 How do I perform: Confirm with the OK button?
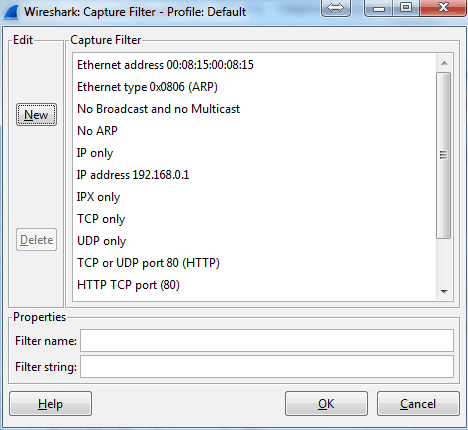(x=326, y=404)
